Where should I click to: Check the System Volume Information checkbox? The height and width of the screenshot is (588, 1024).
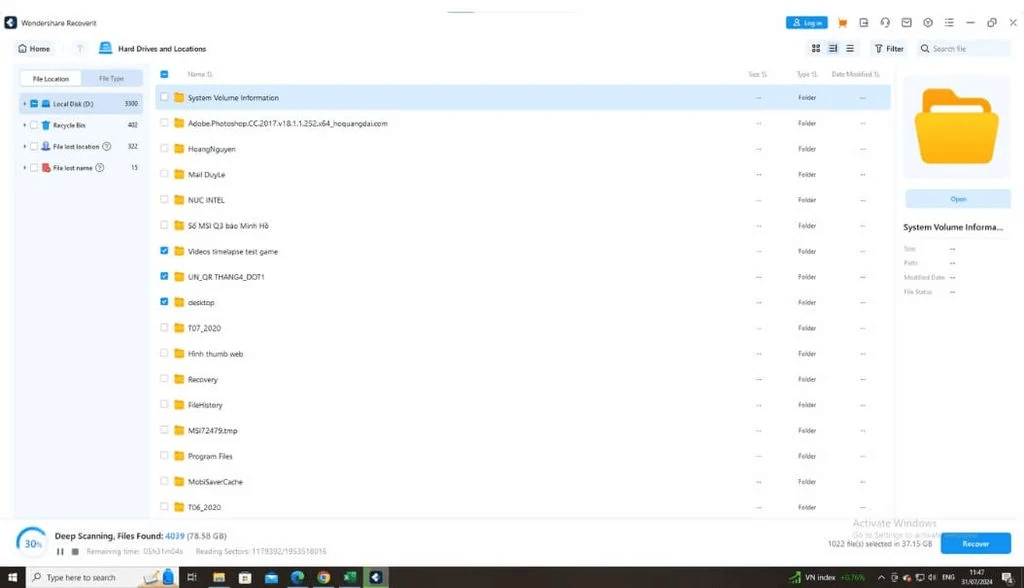click(x=164, y=97)
